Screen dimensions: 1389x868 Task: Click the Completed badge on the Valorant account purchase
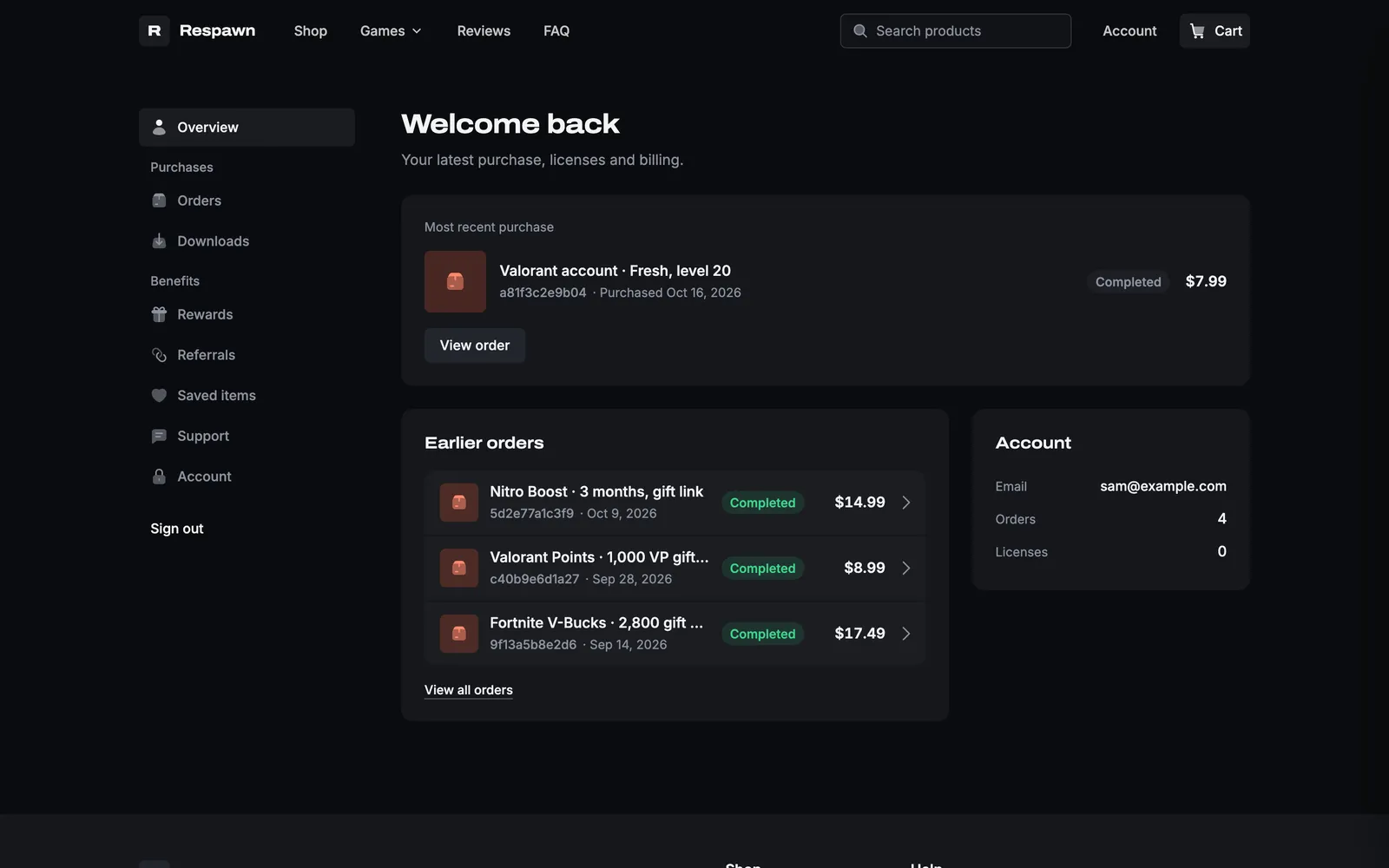pyautogui.click(x=1129, y=282)
